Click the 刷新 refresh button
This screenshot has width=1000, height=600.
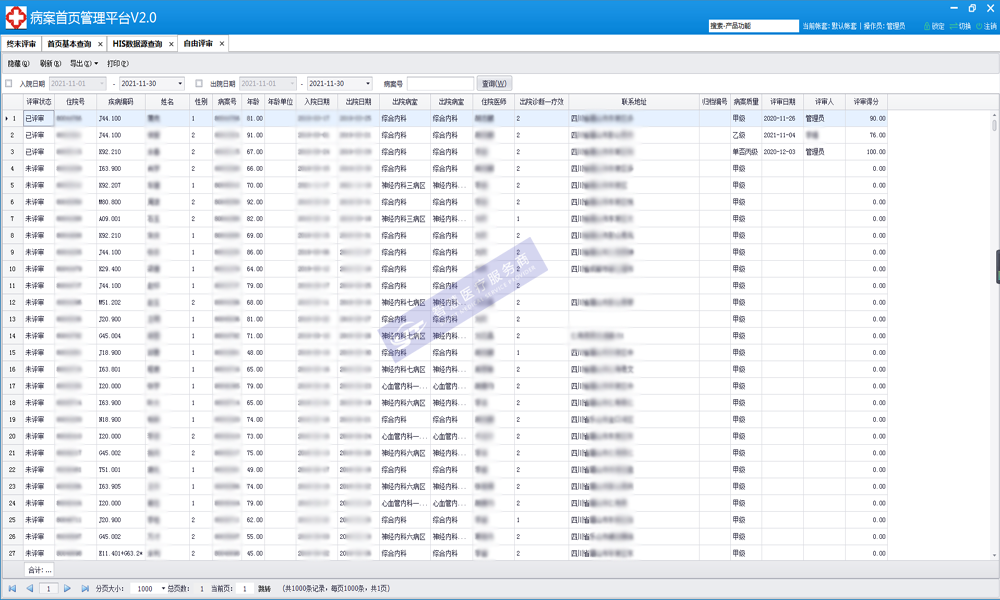point(50,64)
